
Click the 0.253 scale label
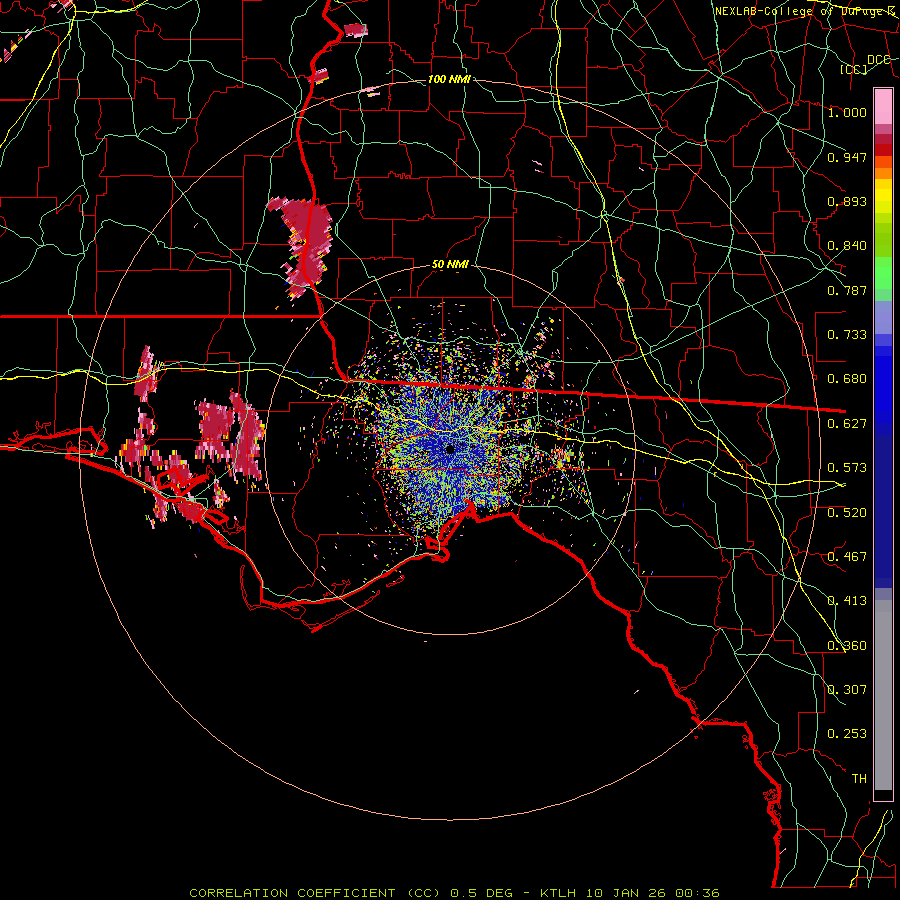tap(847, 734)
